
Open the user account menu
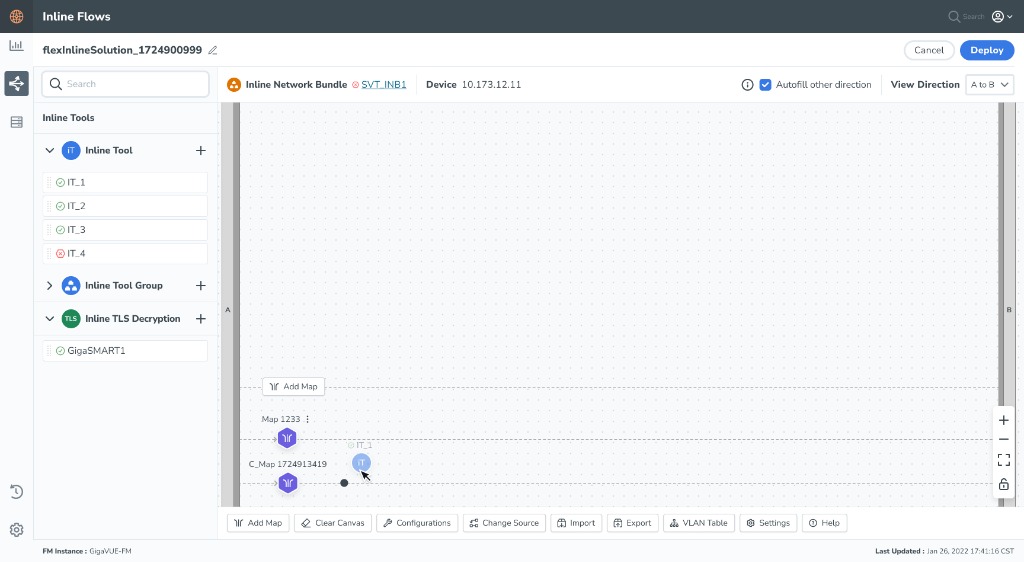click(x=1002, y=16)
